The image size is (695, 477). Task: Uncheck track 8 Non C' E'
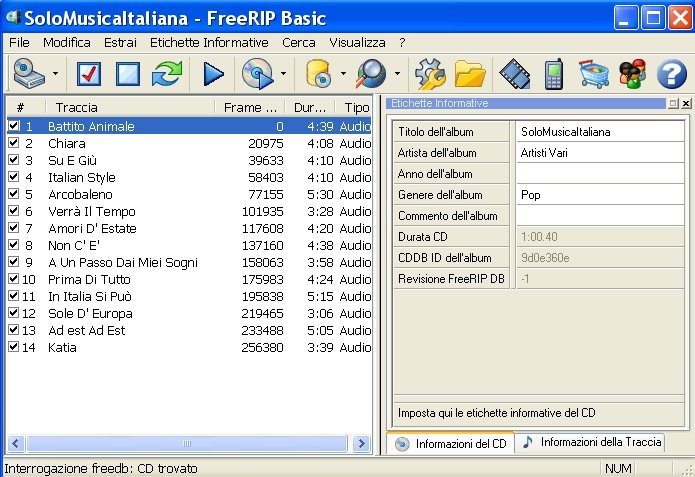tap(14, 245)
